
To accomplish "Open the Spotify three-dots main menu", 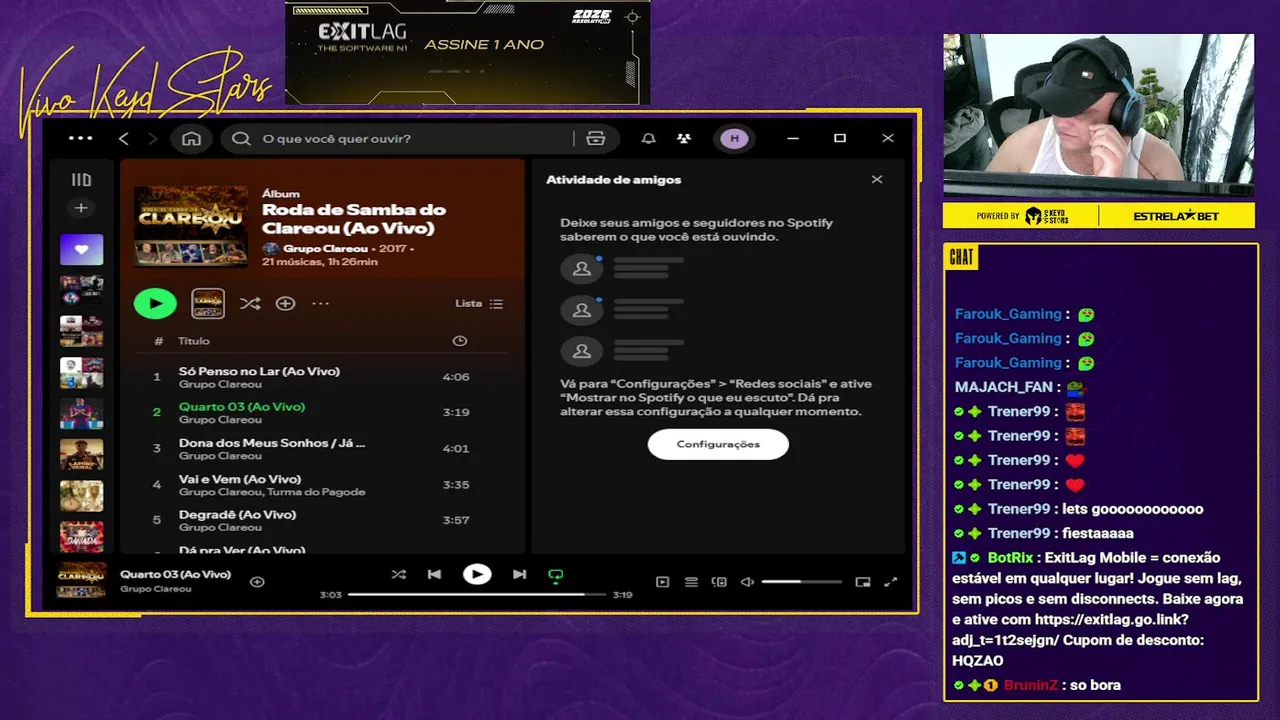I will pos(80,138).
